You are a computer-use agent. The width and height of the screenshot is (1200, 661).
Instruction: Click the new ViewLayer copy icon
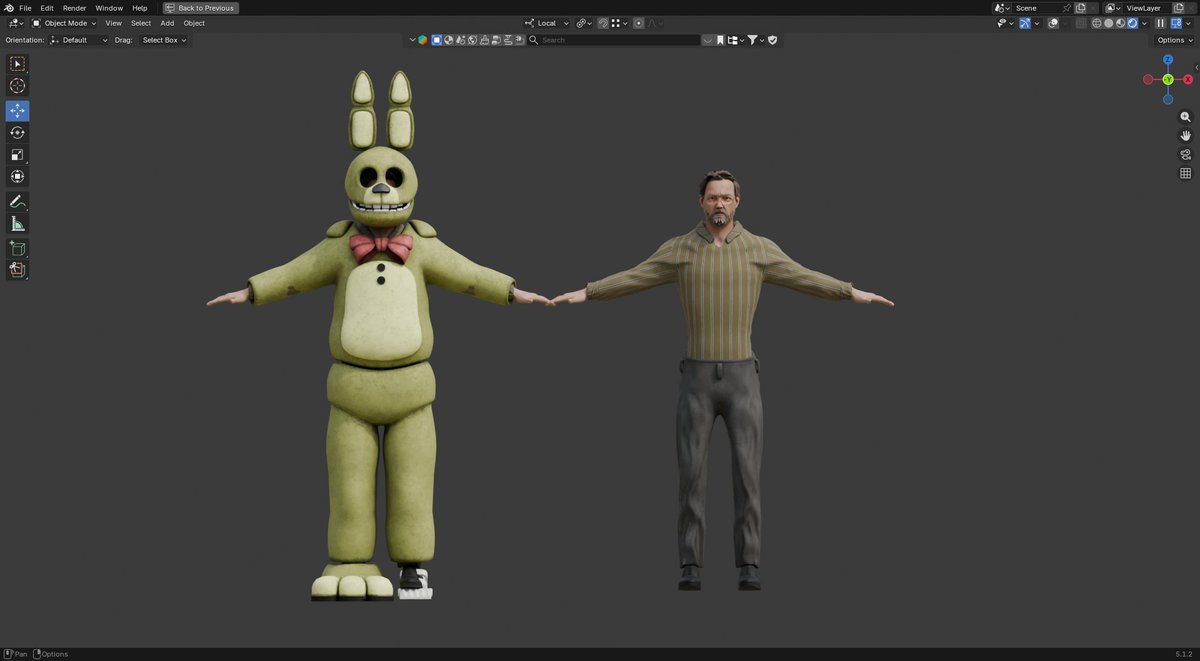coord(1179,8)
